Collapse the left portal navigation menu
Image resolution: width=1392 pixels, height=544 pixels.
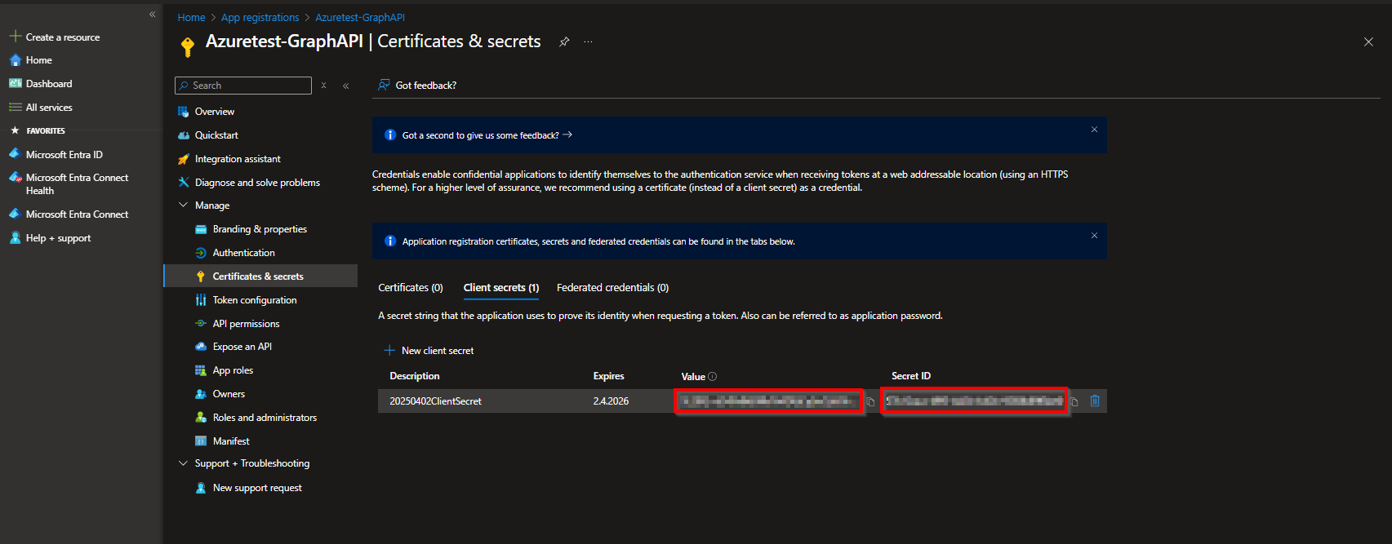click(152, 14)
